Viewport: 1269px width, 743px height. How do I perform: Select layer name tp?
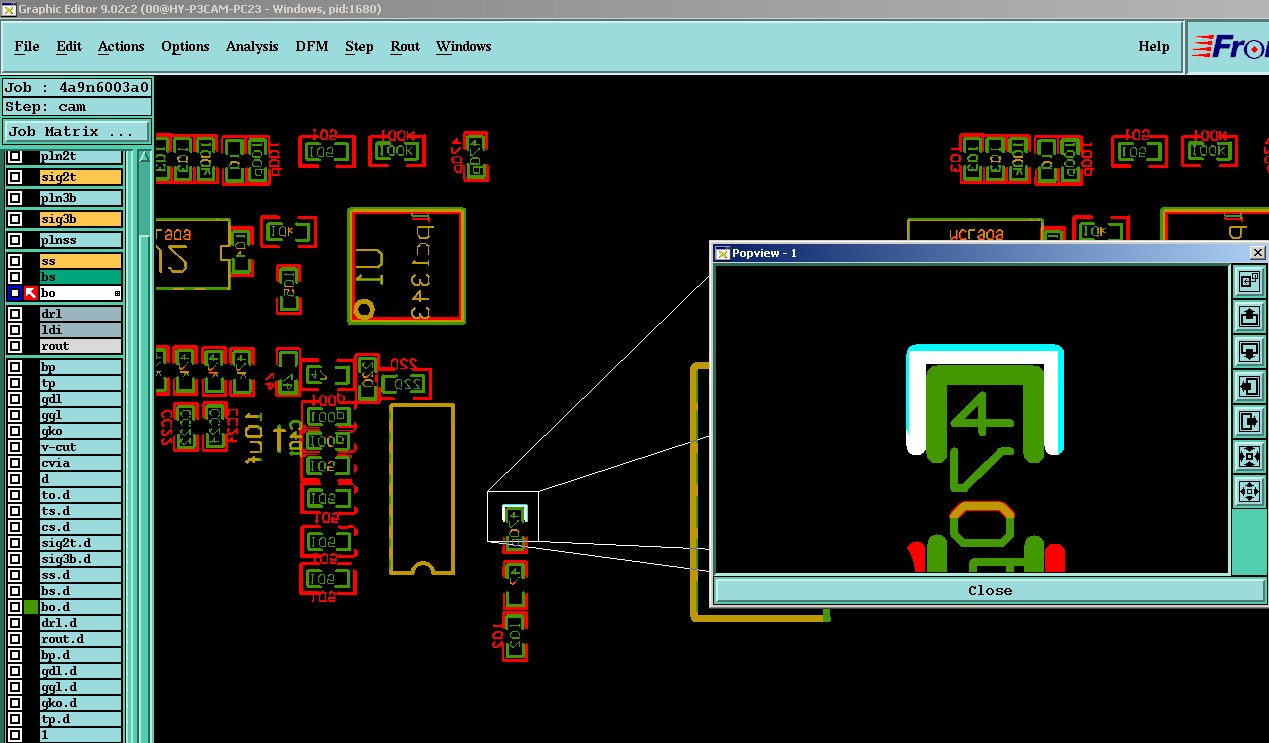click(x=80, y=383)
